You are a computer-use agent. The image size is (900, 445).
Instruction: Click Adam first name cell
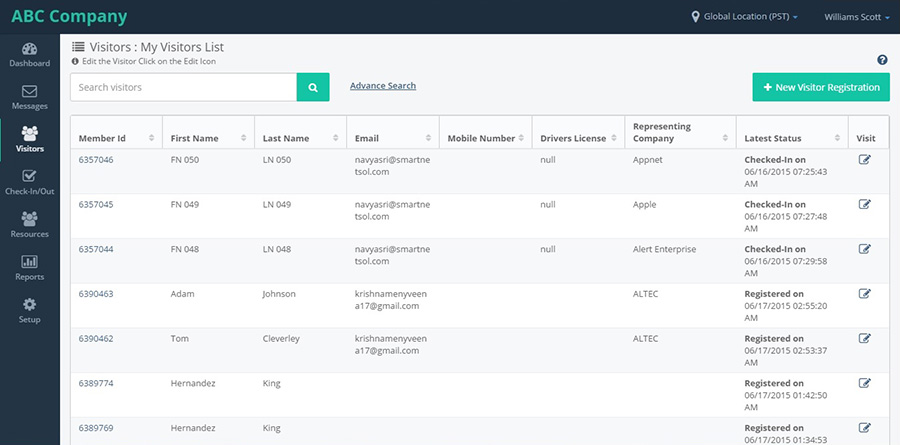click(x=183, y=294)
